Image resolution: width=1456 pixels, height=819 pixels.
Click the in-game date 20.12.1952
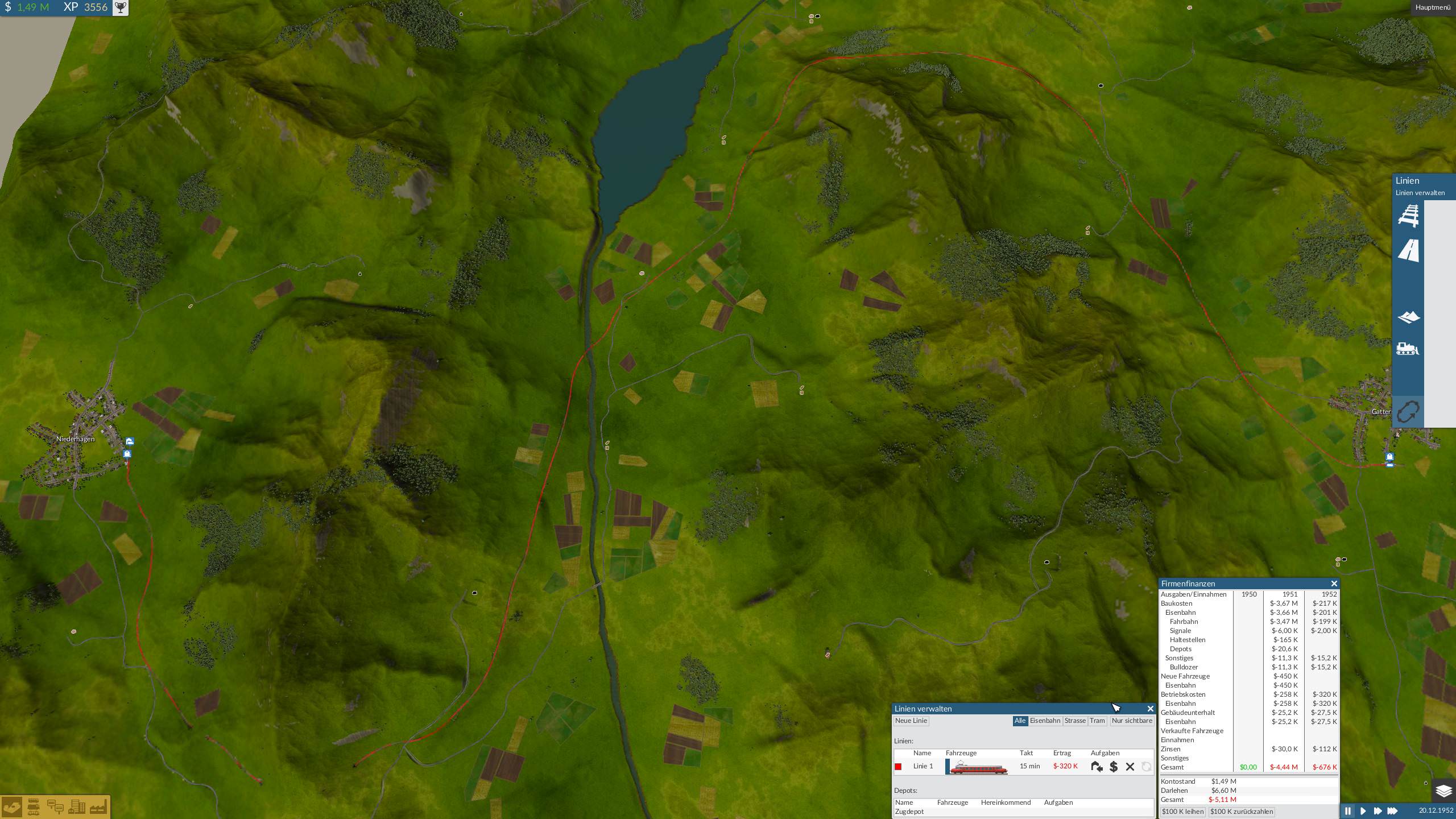(1436, 811)
